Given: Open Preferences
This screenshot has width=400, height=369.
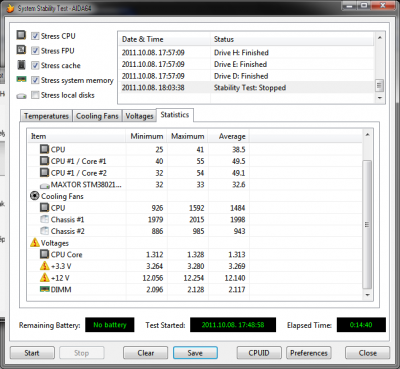Looking at the screenshot, I should coord(309,353).
